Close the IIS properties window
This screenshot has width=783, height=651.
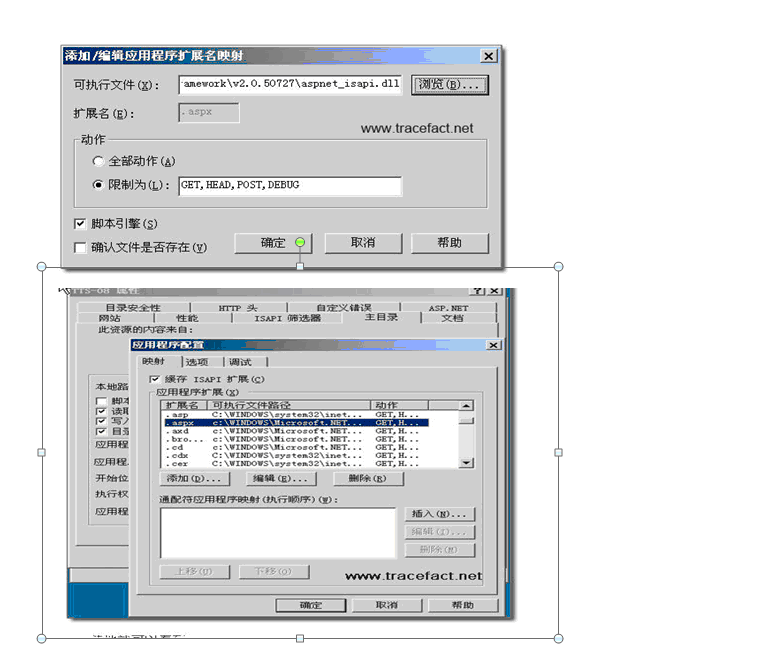pyautogui.click(x=494, y=291)
